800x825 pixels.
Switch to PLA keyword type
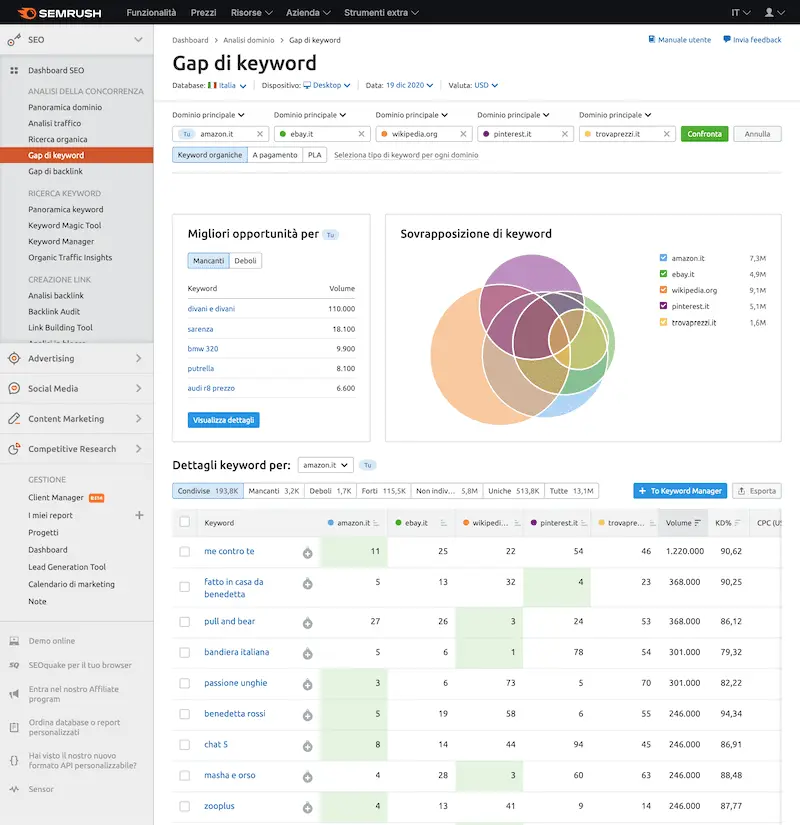coord(315,155)
